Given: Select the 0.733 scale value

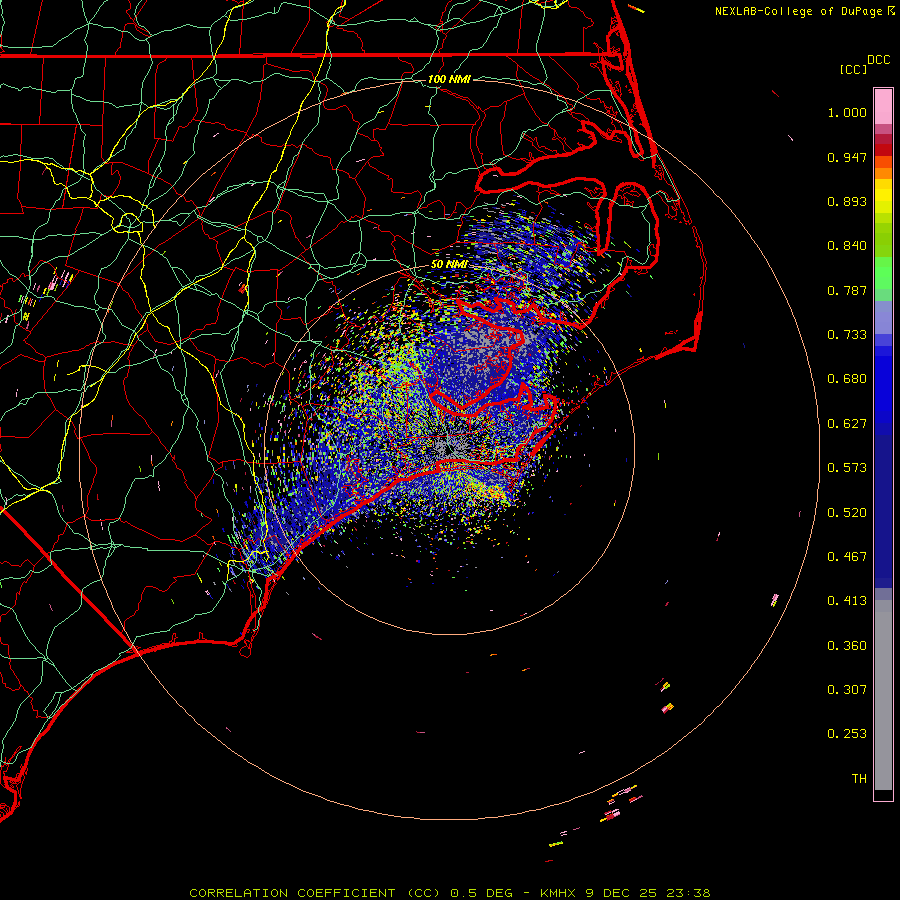Looking at the screenshot, I should pos(847,335).
